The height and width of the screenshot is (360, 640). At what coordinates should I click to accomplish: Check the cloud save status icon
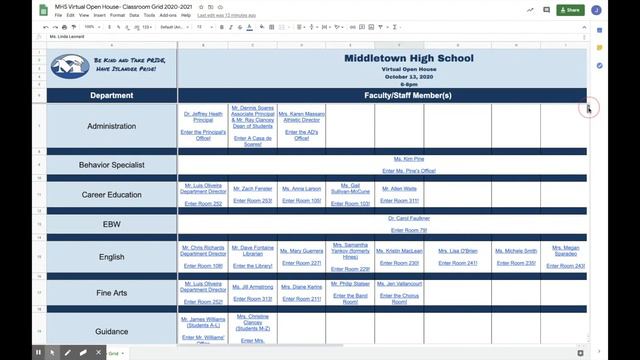pyautogui.click(x=220, y=7)
